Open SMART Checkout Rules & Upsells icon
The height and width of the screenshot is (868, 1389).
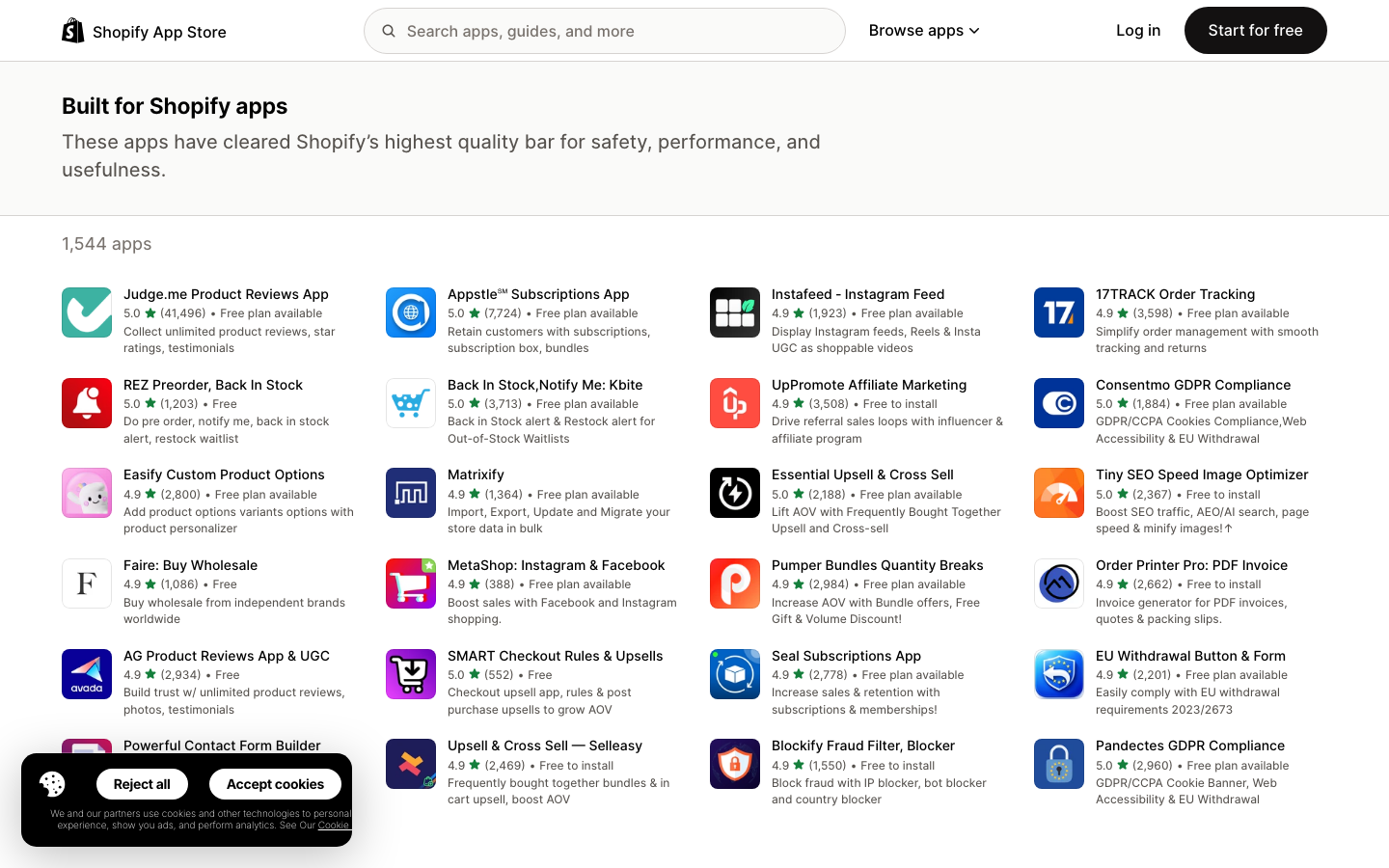[411, 674]
